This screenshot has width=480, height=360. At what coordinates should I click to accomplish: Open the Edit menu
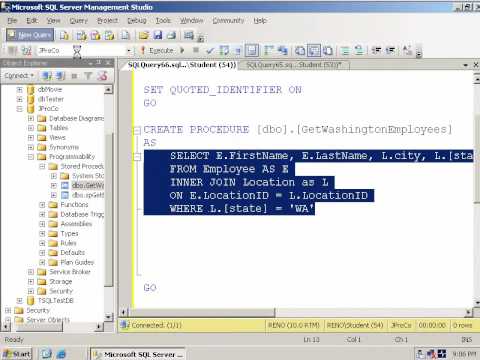pyautogui.click(x=32, y=21)
